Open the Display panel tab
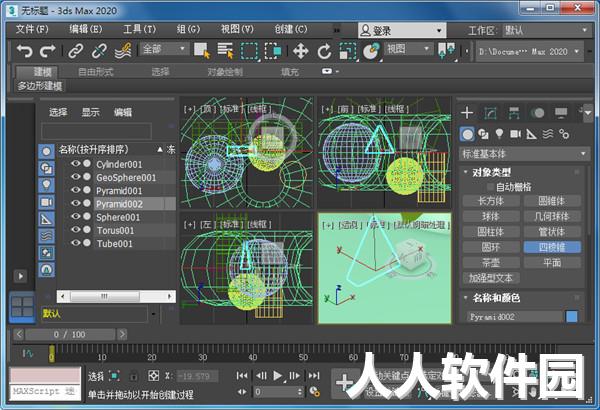This screenshot has height=410, width=600. tap(561, 113)
